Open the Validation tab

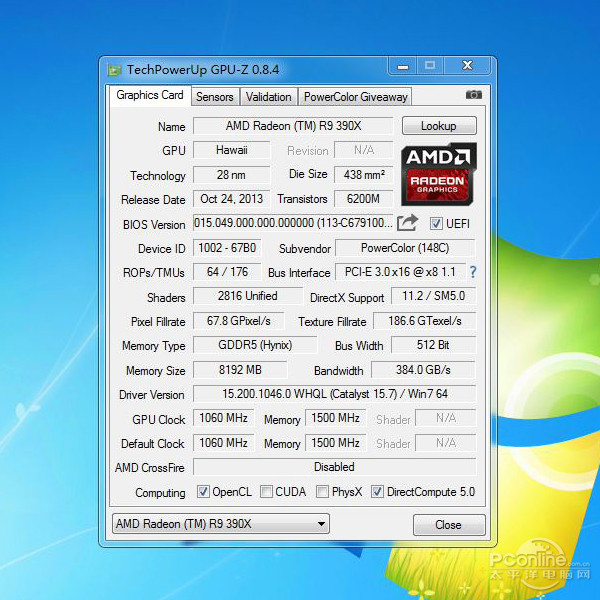pyautogui.click(x=268, y=97)
